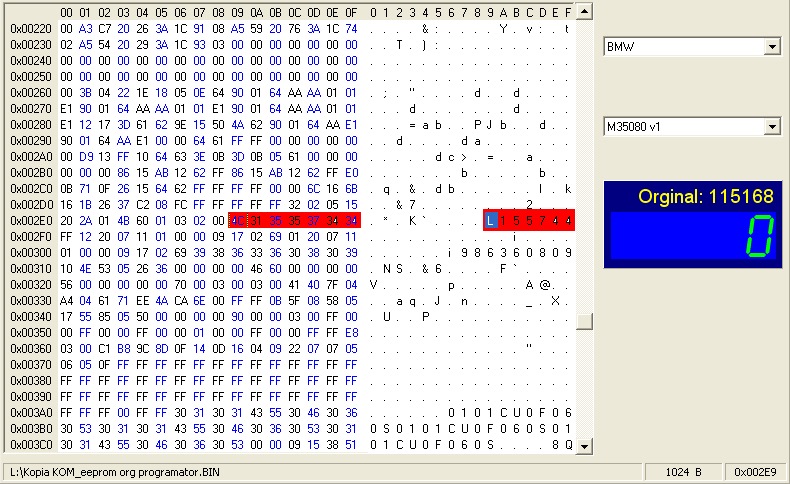Select highlighted hex byte 4C in row 0x002E0
The width and height of the screenshot is (790, 484).
237,221
